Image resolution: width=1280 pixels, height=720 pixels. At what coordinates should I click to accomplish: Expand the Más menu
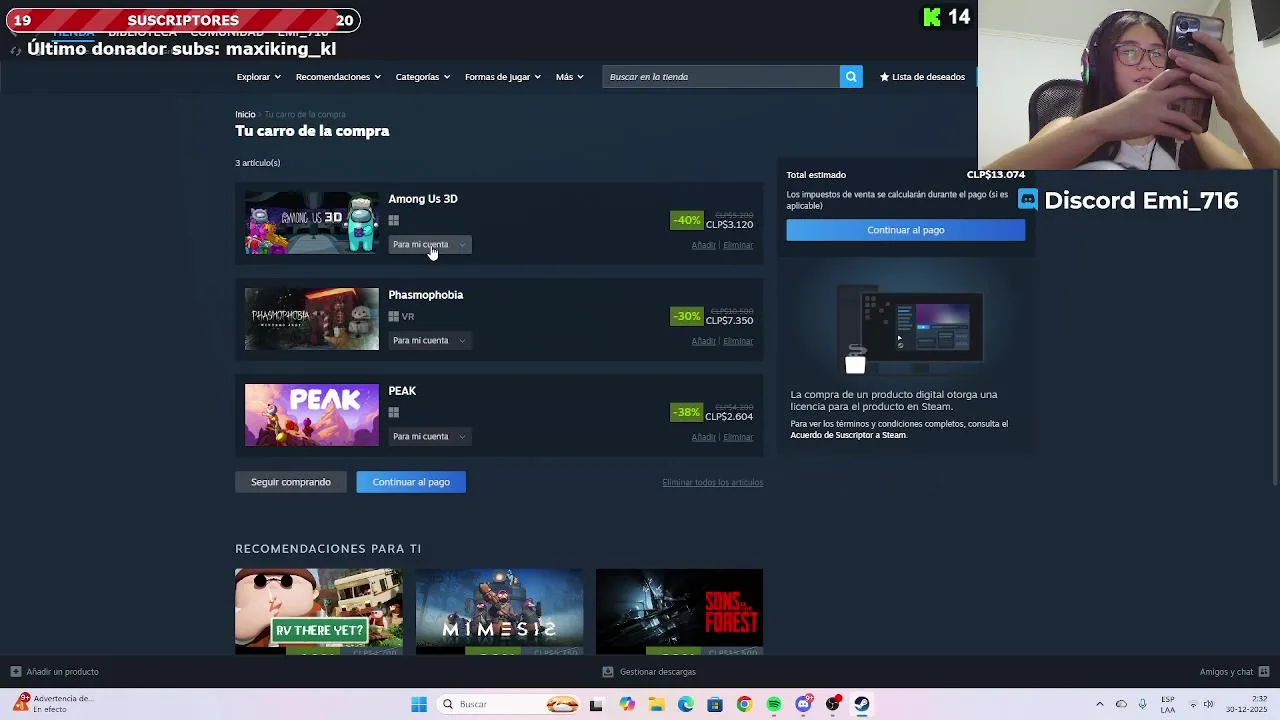tap(569, 77)
